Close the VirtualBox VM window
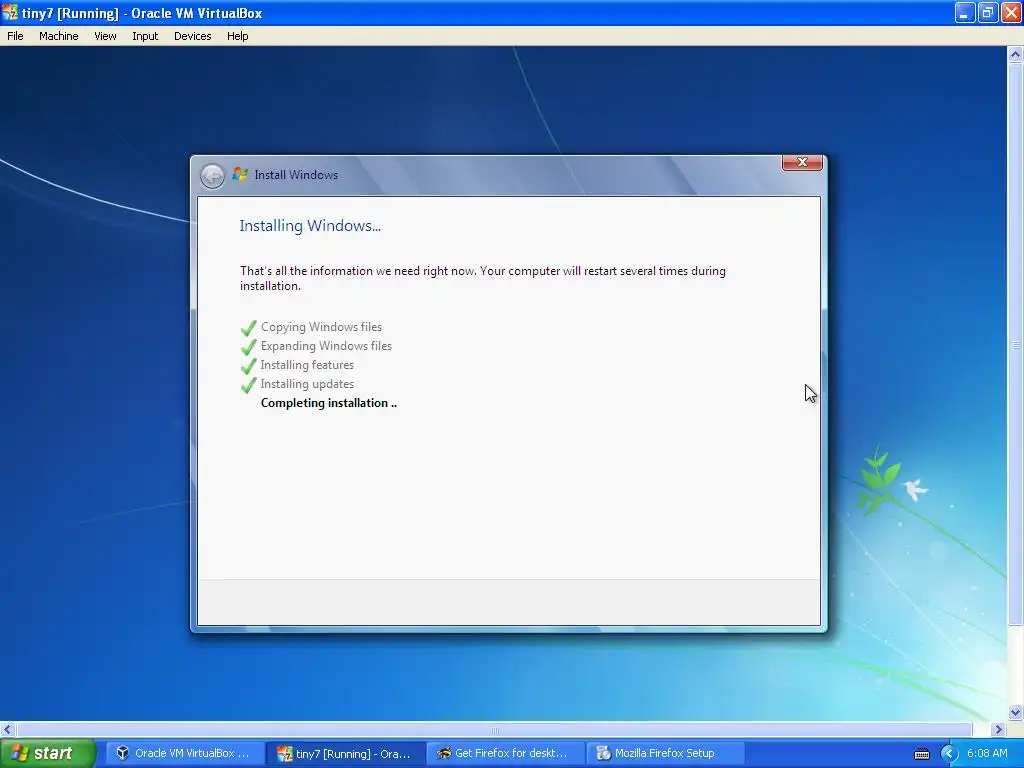Screen dimensions: 1024x768 coord(1011,12)
